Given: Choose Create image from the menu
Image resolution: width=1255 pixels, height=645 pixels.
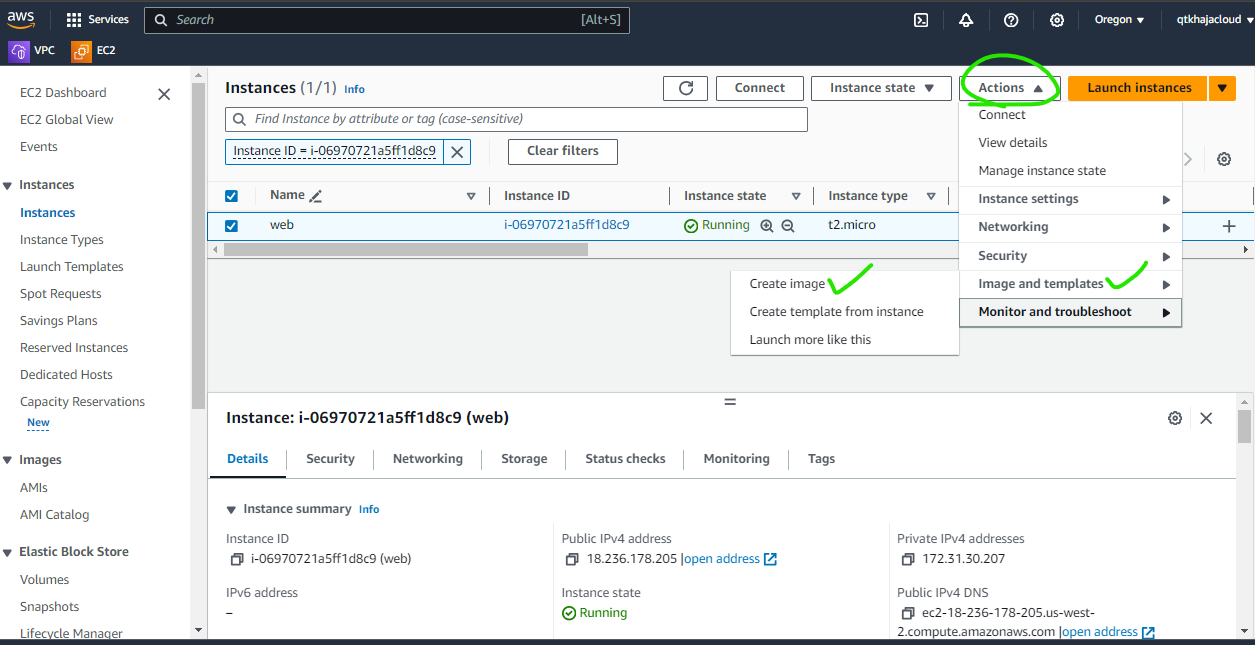Looking at the screenshot, I should [786, 283].
